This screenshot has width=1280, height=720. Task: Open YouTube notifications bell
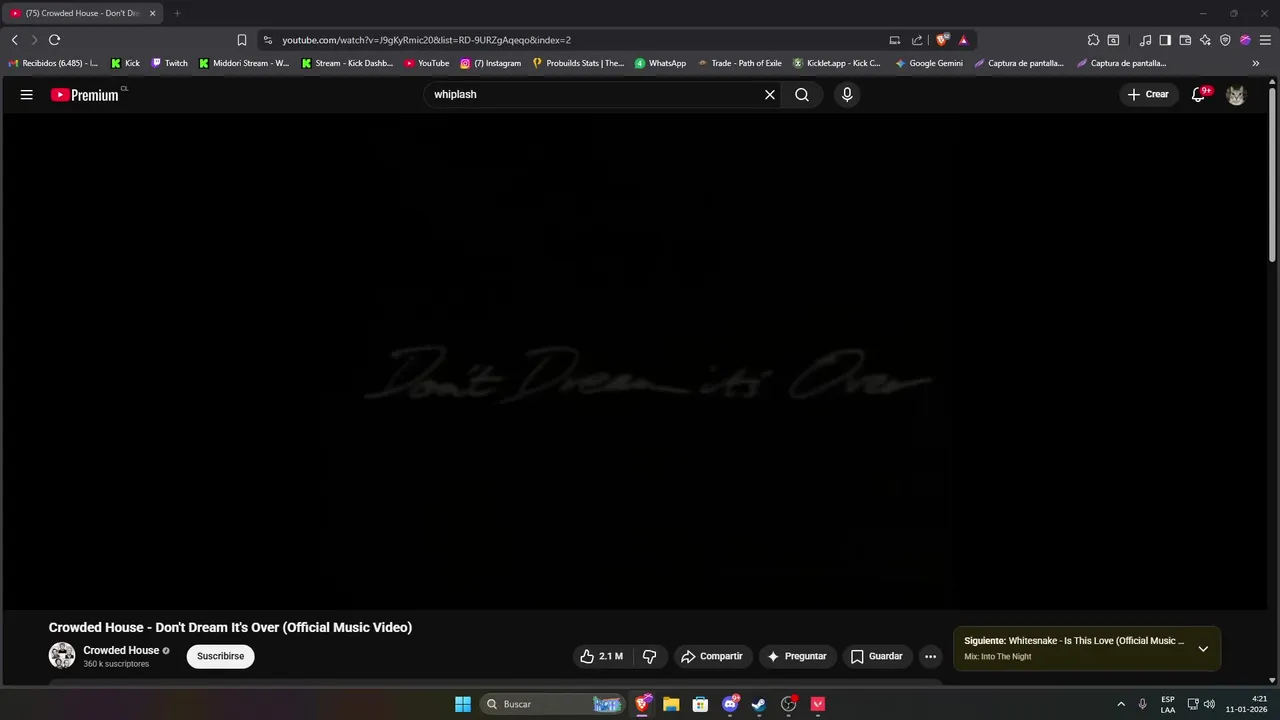tap(1198, 94)
